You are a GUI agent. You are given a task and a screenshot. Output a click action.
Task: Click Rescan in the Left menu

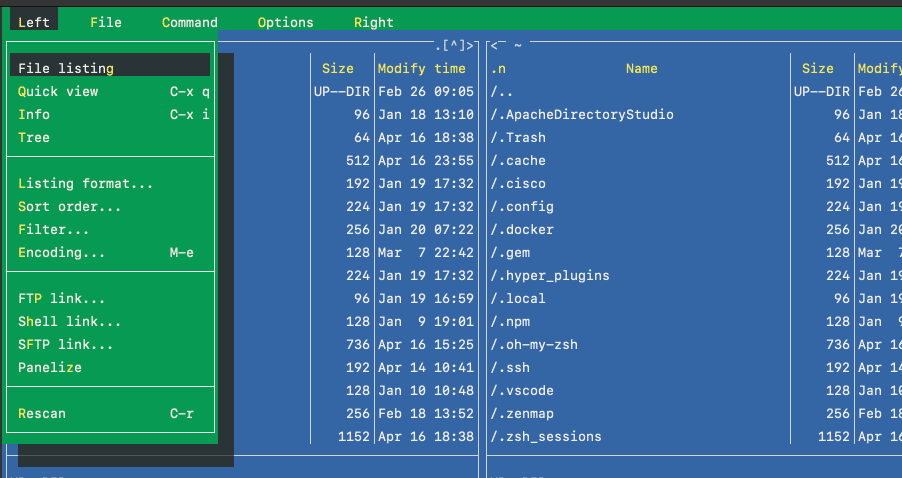point(42,413)
